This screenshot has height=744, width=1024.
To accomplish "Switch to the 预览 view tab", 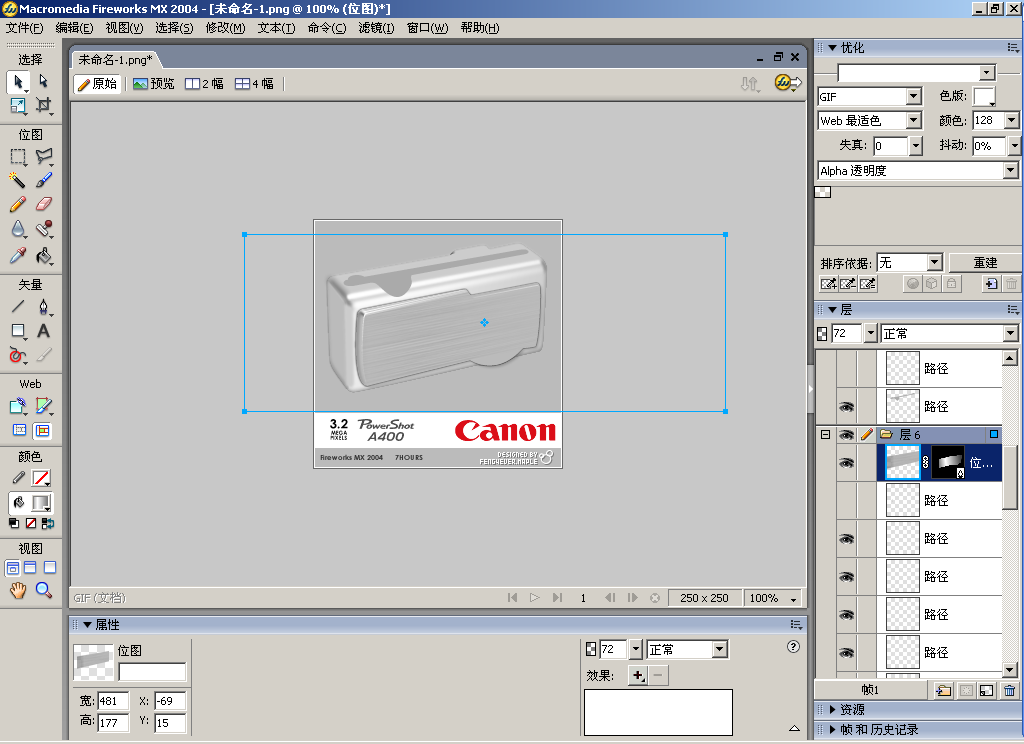I will pos(153,84).
